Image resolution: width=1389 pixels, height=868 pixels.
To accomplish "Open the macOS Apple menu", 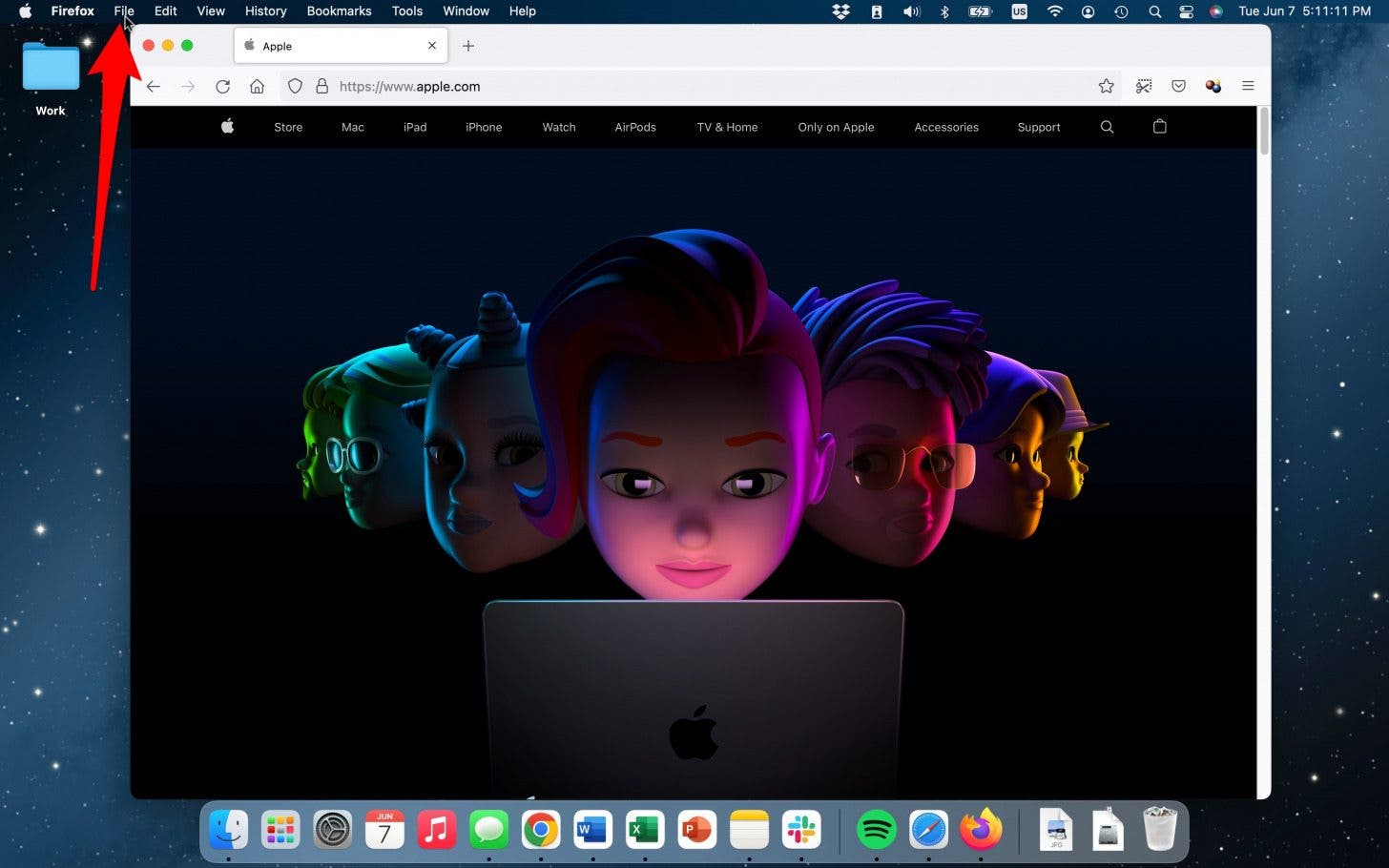I will tap(26, 11).
